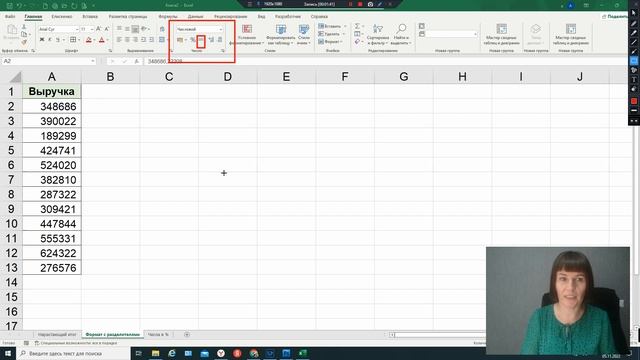Toggle bold formatting (Ж)
Viewport: 640px width, 360px height.
click(x=42, y=40)
